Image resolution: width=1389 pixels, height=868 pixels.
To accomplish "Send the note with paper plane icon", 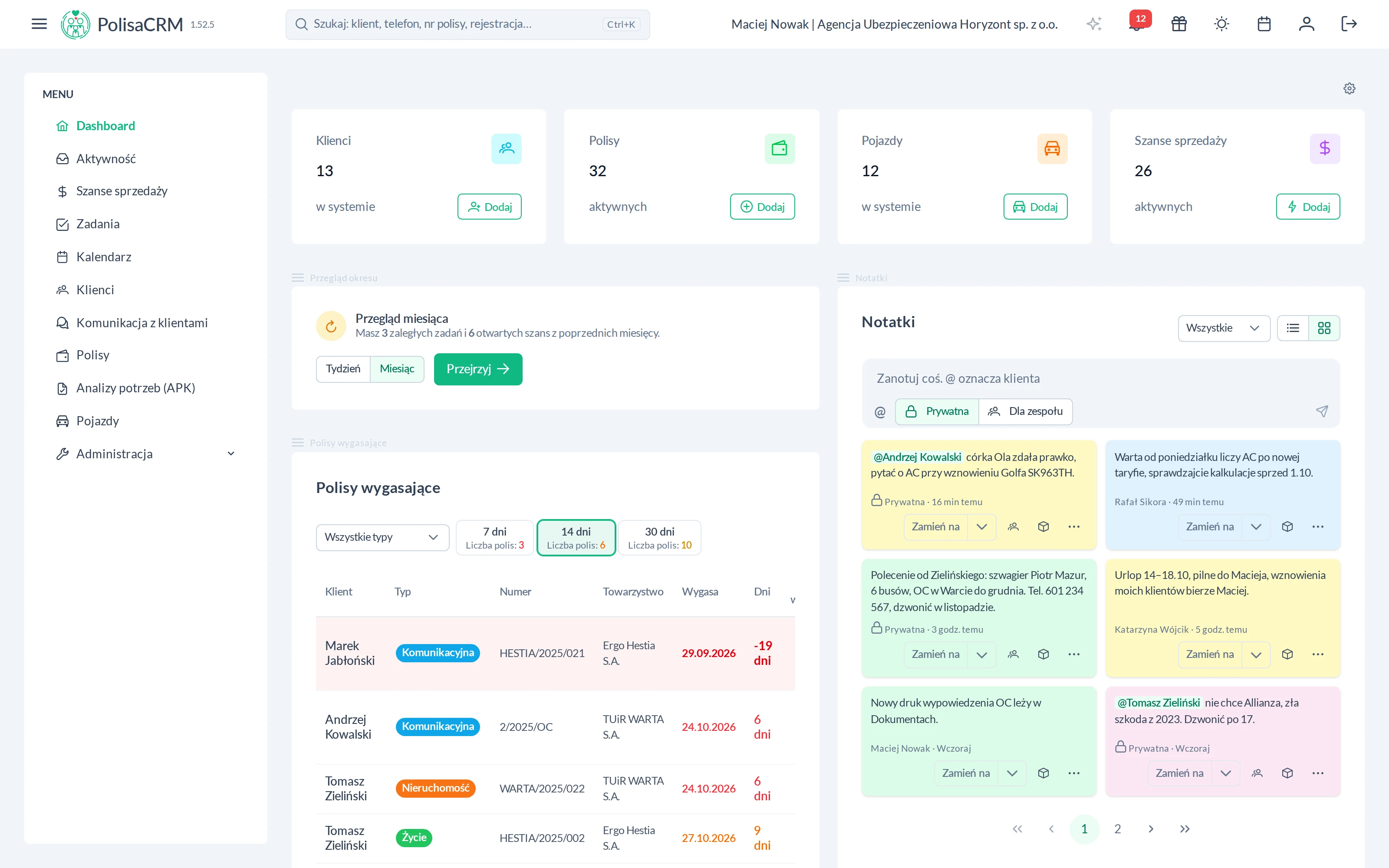I will (x=1322, y=411).
